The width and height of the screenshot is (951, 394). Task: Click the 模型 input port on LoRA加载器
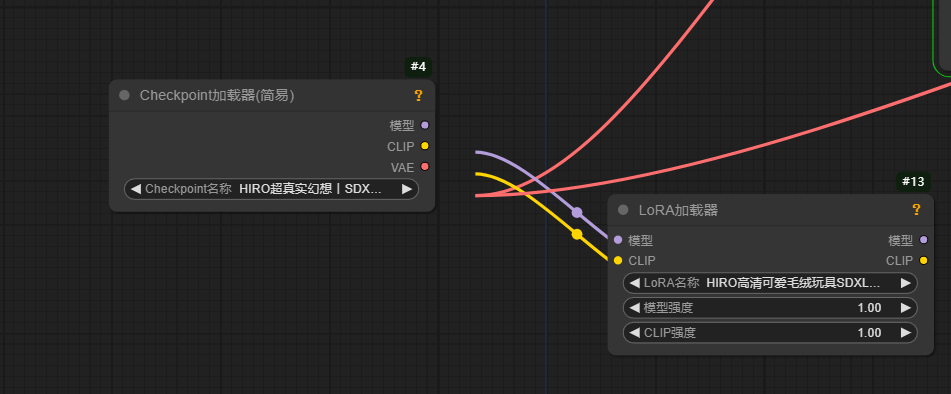pos(618,240)
